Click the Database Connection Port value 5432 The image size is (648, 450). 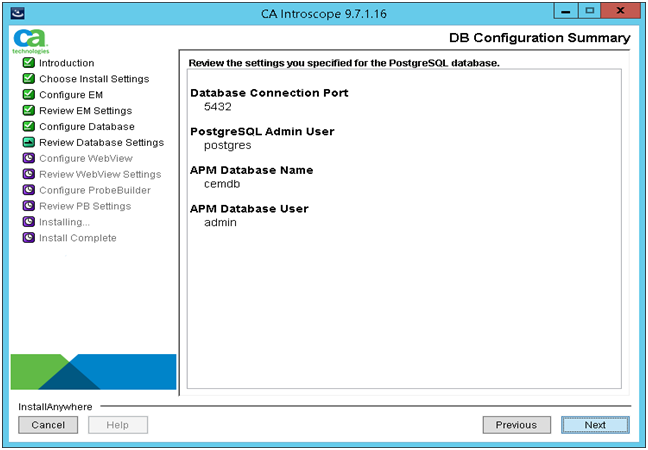point(217,106)
